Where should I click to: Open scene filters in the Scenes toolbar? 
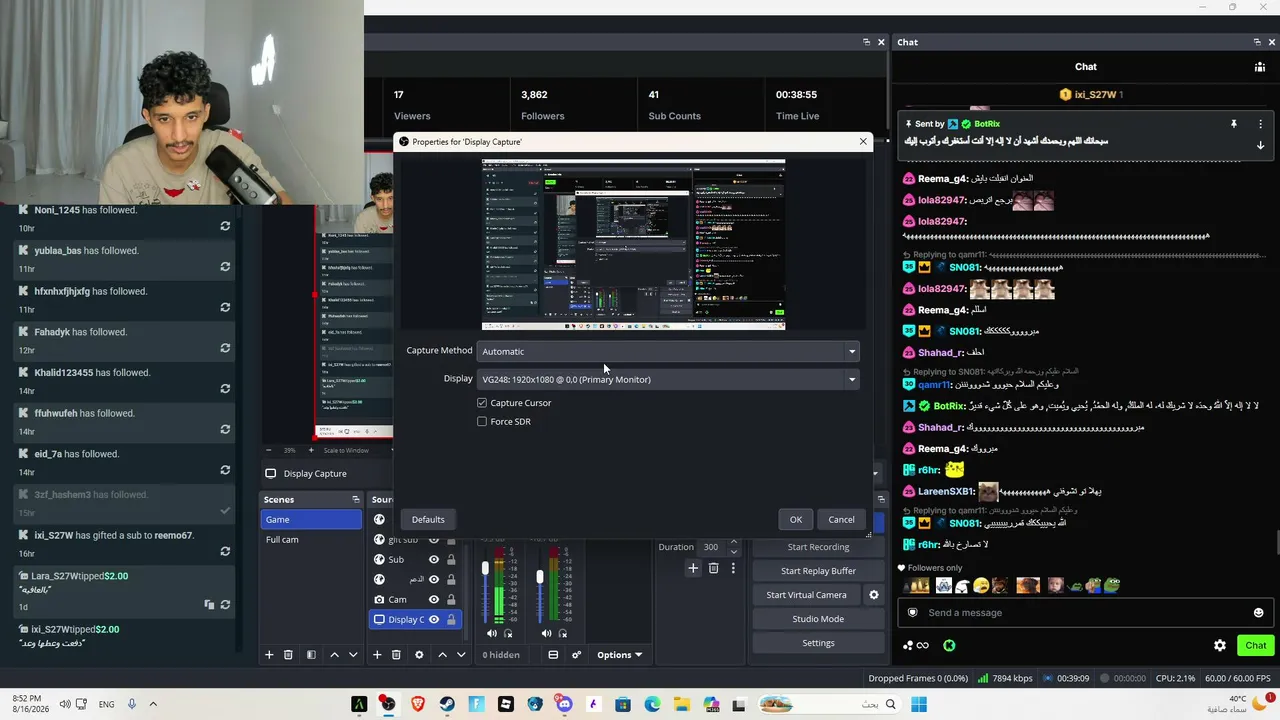311,655
